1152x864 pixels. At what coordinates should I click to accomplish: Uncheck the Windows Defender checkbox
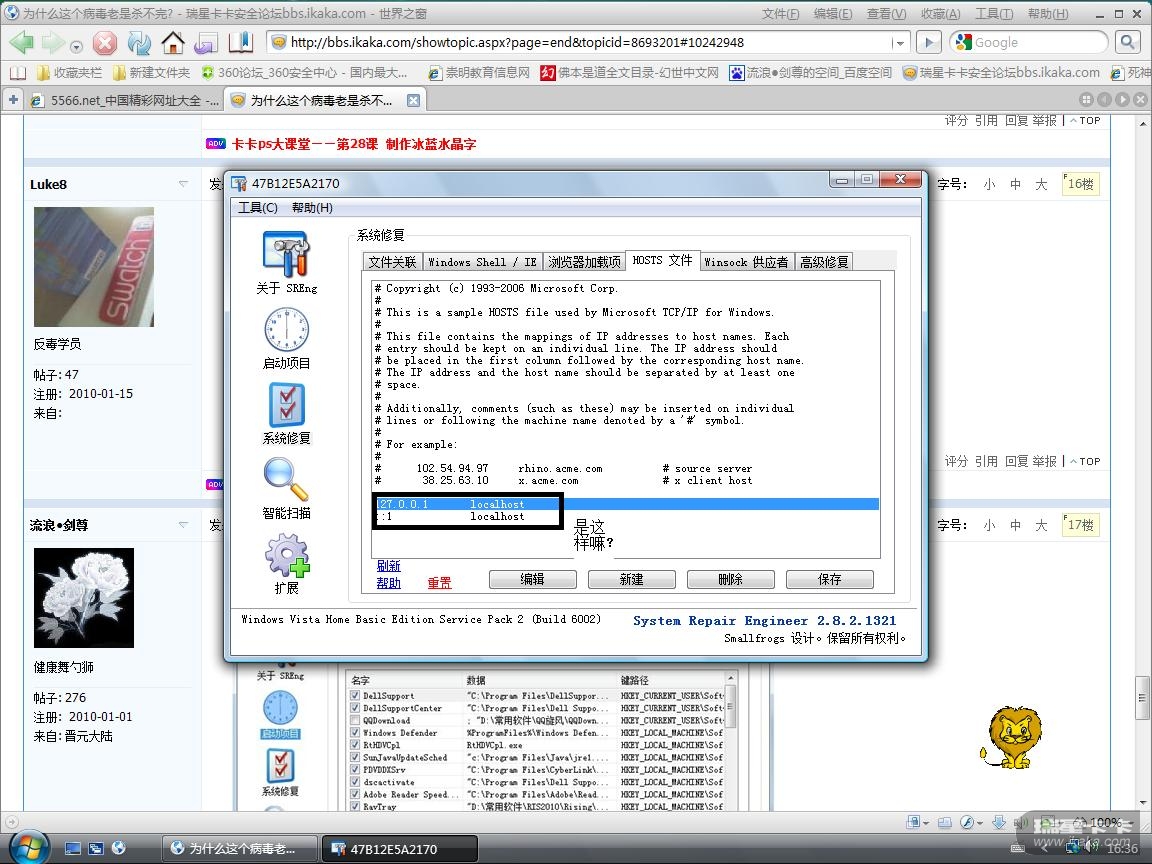355,733
